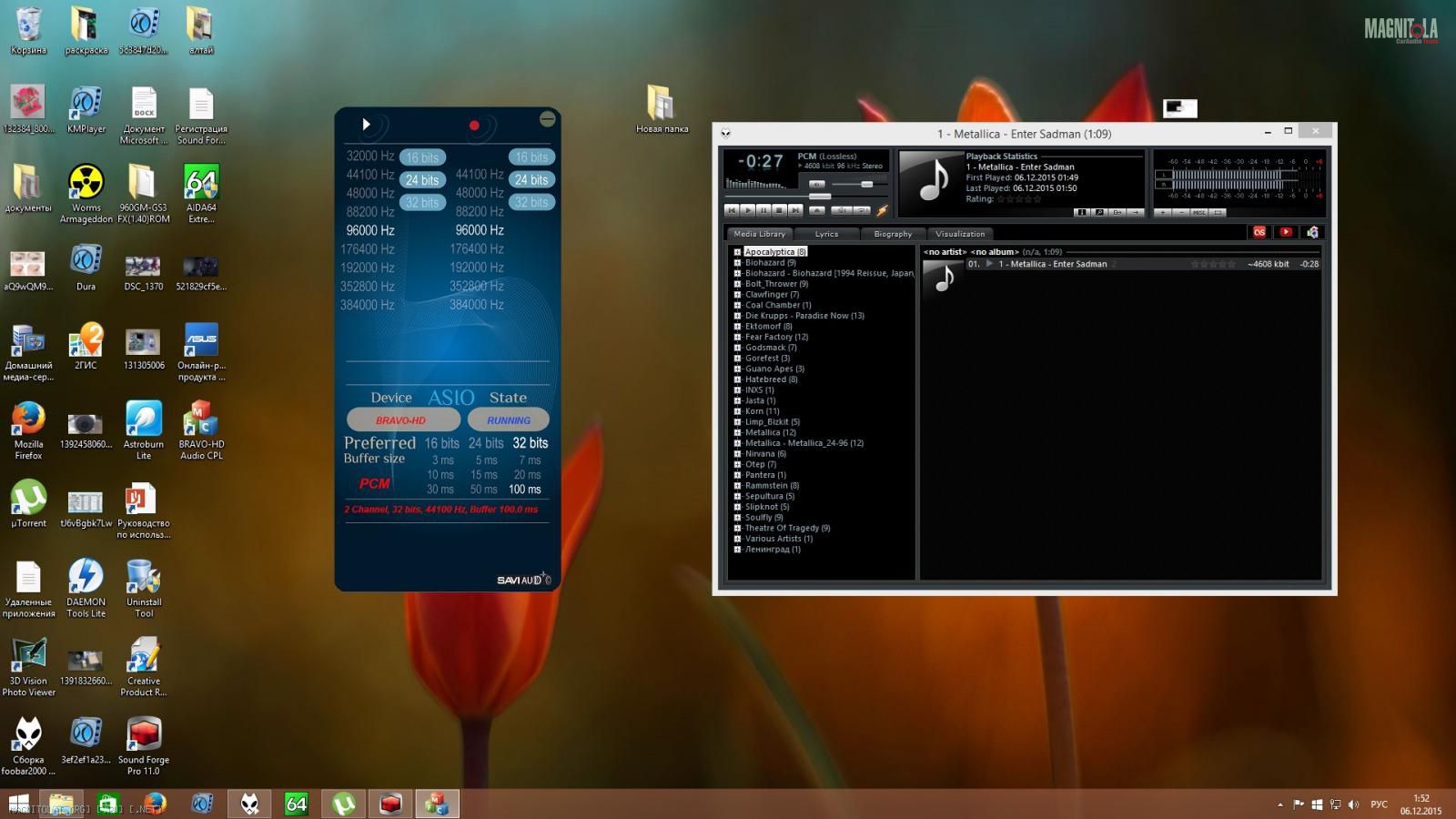This screenshot has width=1456, height=819.
Task: Select Soulfly (9) in the library tree
Action: pyautogui.click(x=763, y=518)
